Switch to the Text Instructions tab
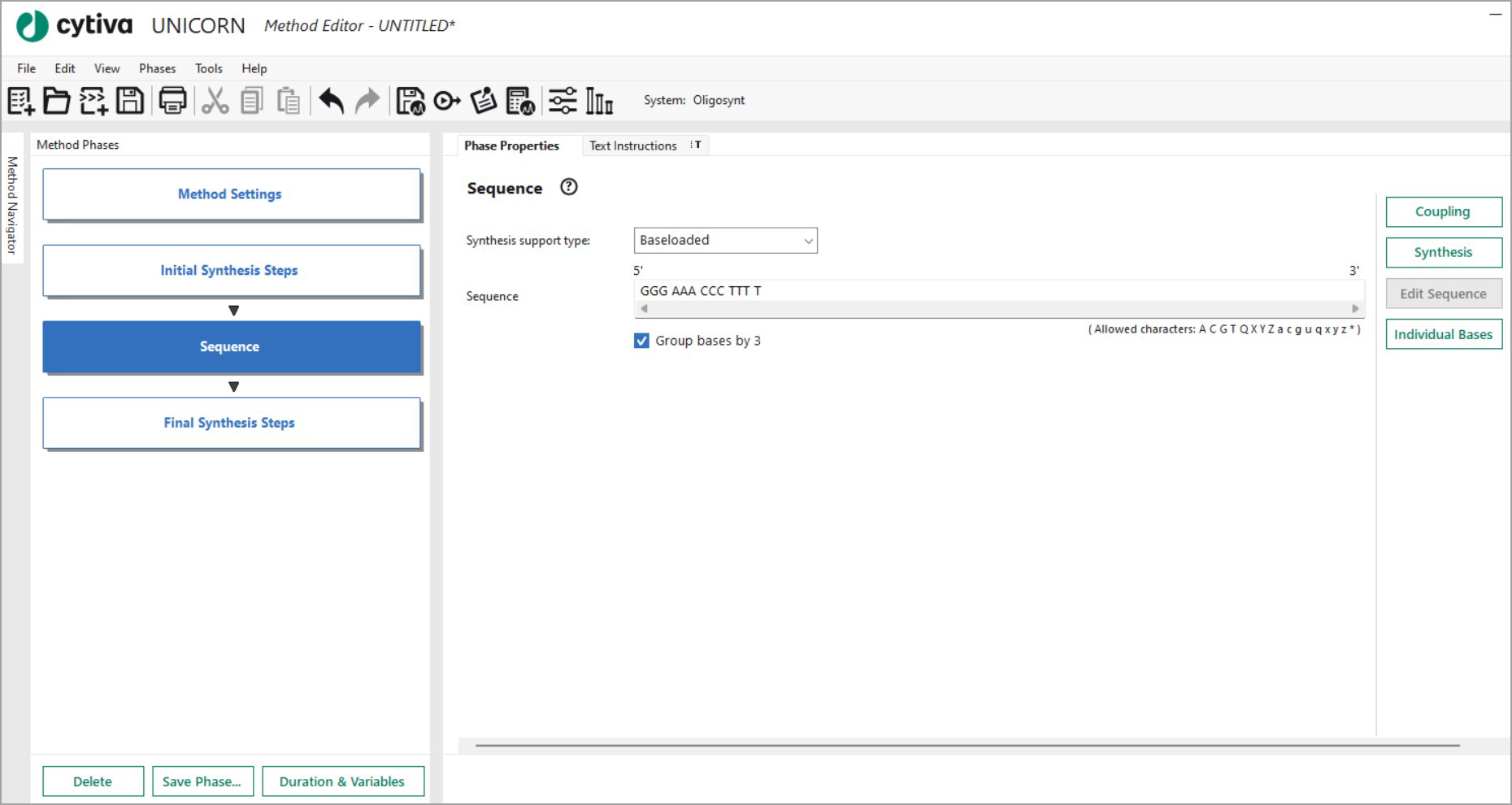 pyautogui.click(x=632, y=146)
